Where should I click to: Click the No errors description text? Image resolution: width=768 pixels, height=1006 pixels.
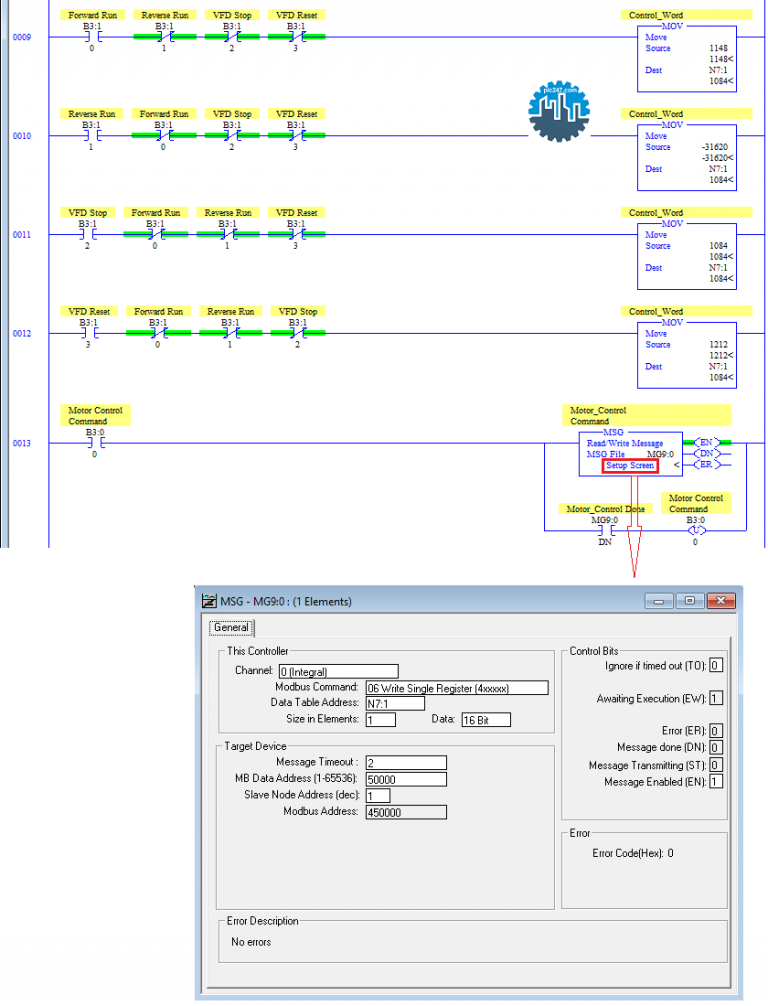[x=252, y=942]
